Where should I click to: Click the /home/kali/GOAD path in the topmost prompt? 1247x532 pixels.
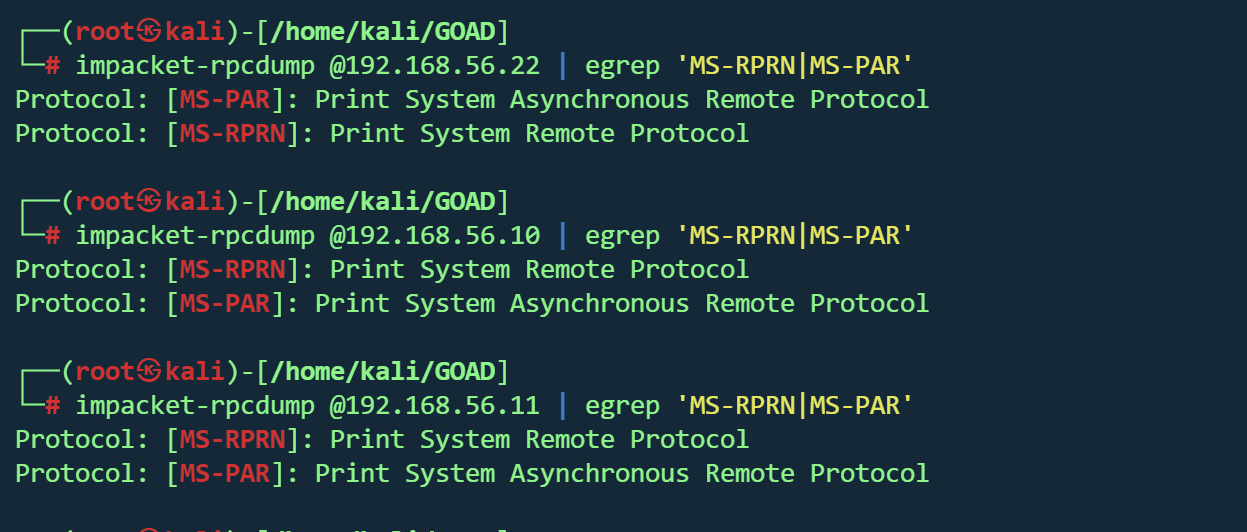[383, 32]
